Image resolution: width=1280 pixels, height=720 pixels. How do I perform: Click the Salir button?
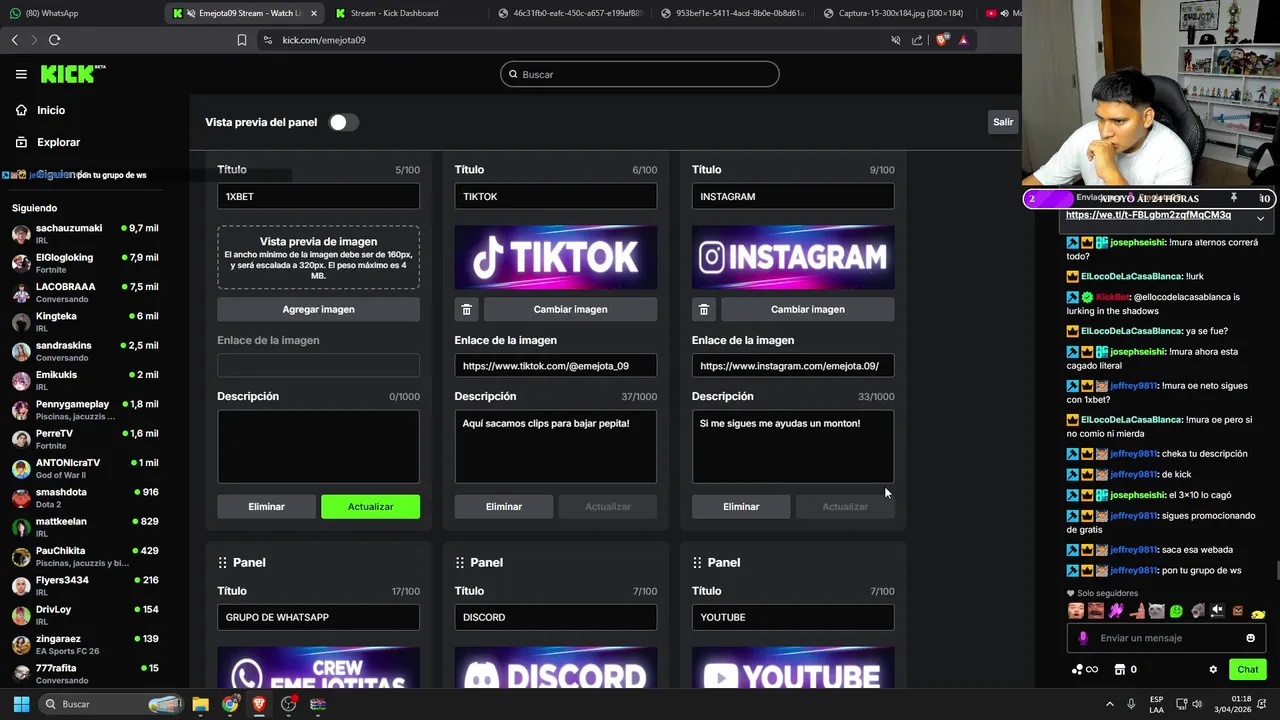[1003, 122]
